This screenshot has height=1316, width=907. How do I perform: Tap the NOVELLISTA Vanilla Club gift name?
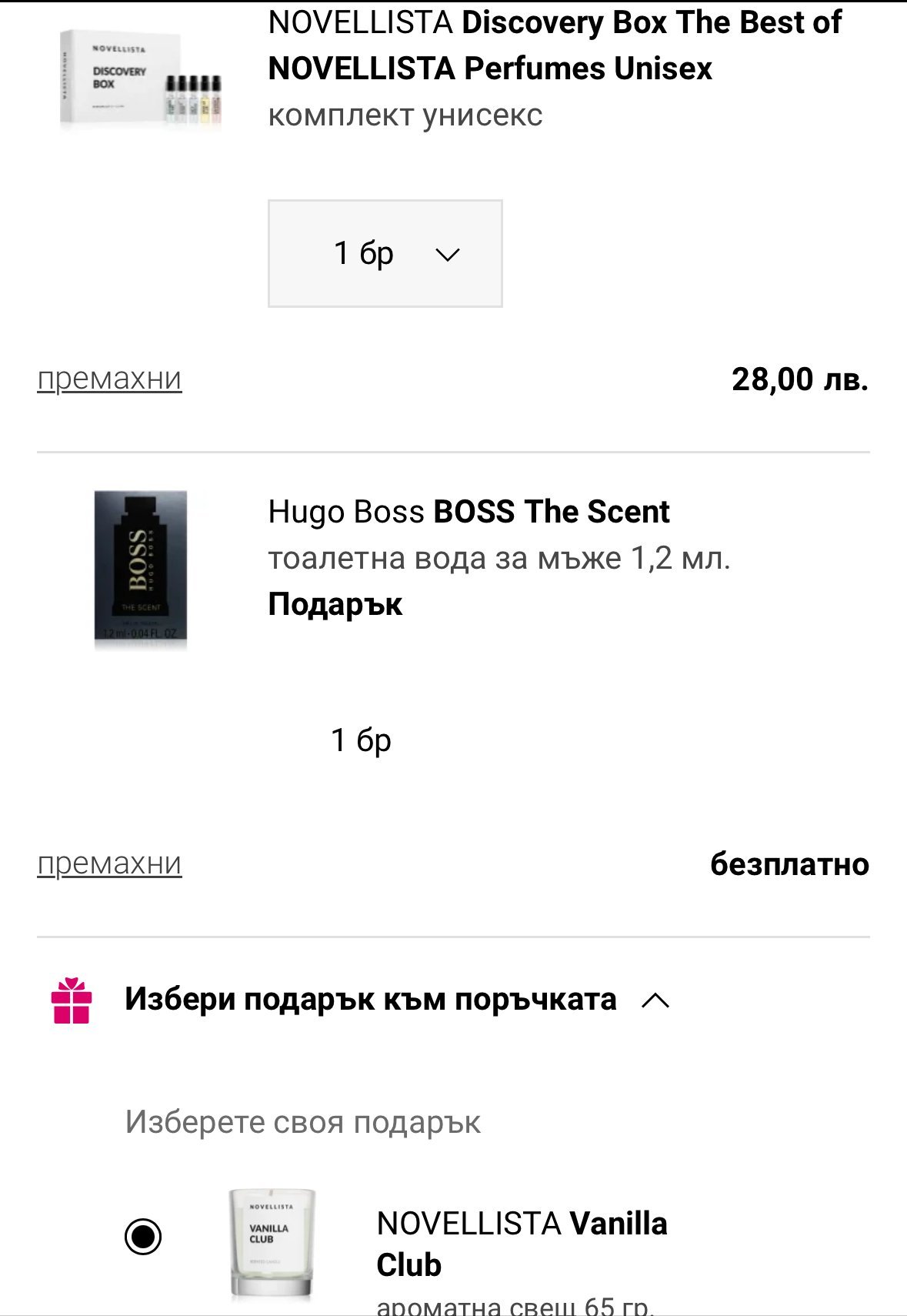[x=522, y=1244]
